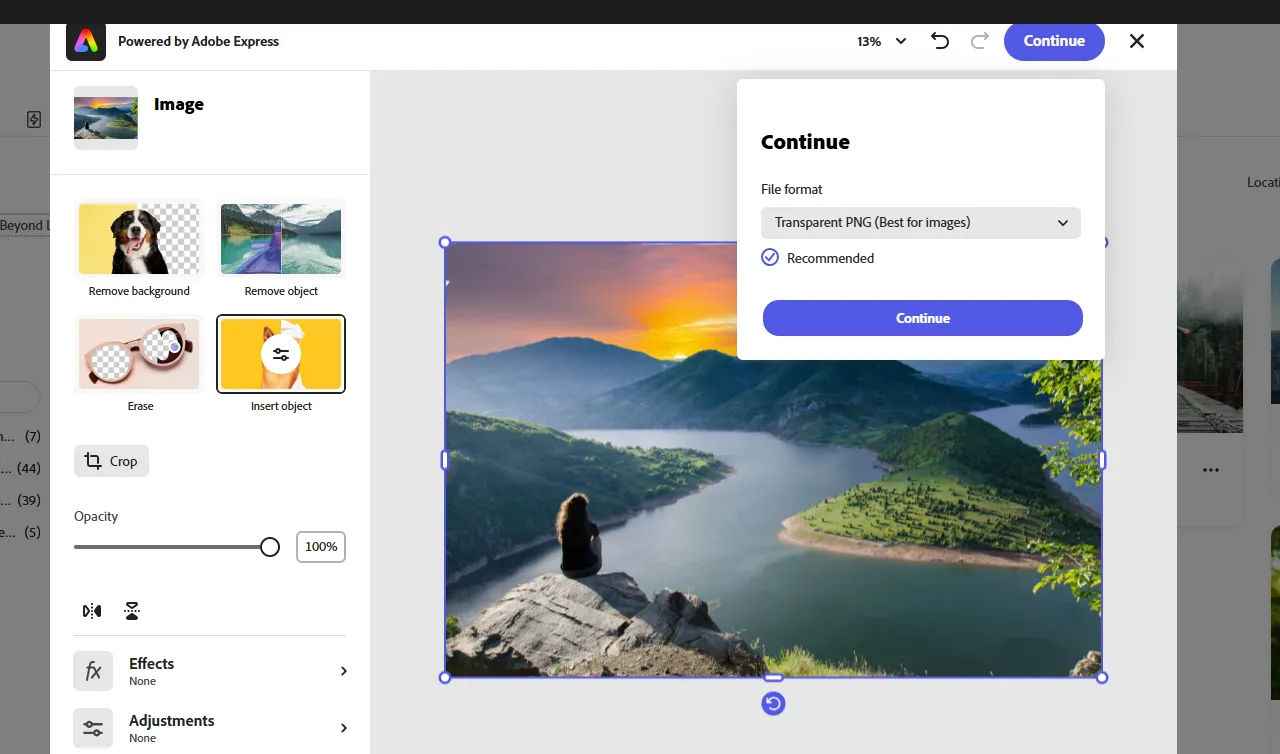
Task: Click the lightning icon in background page
Action: click(34, 120)
